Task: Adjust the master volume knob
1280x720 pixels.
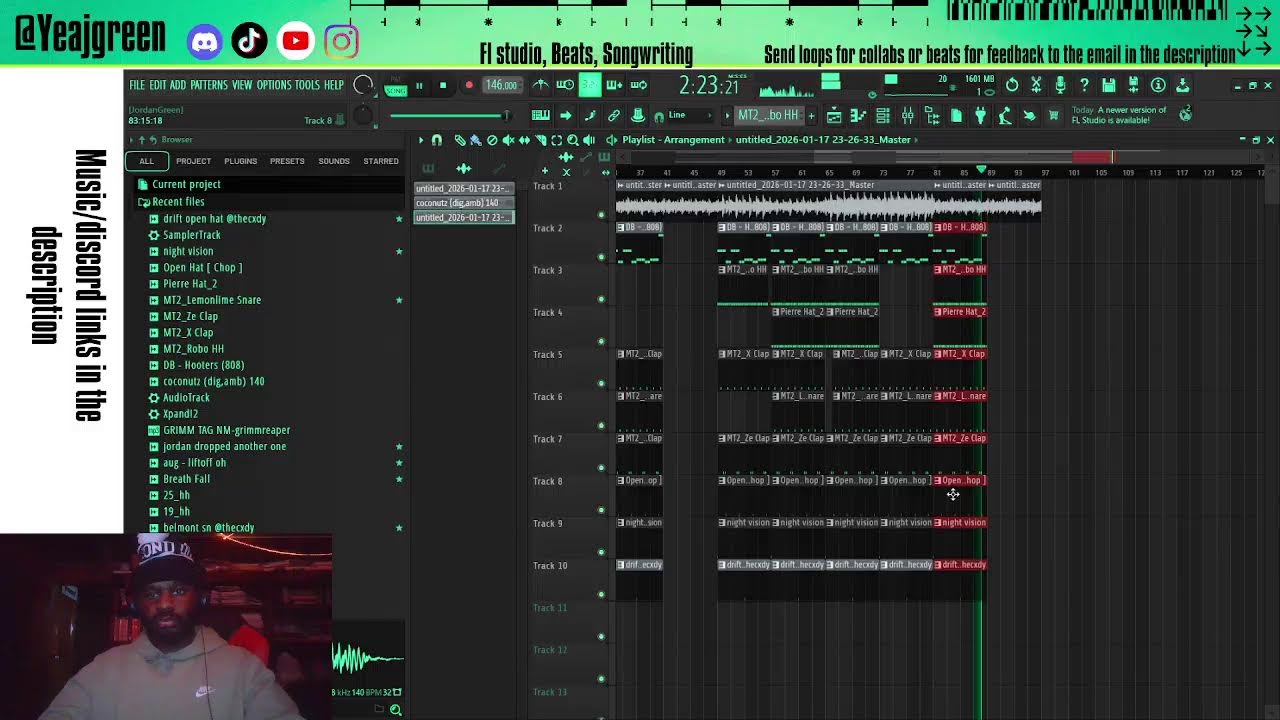Action: click(363, 85)
